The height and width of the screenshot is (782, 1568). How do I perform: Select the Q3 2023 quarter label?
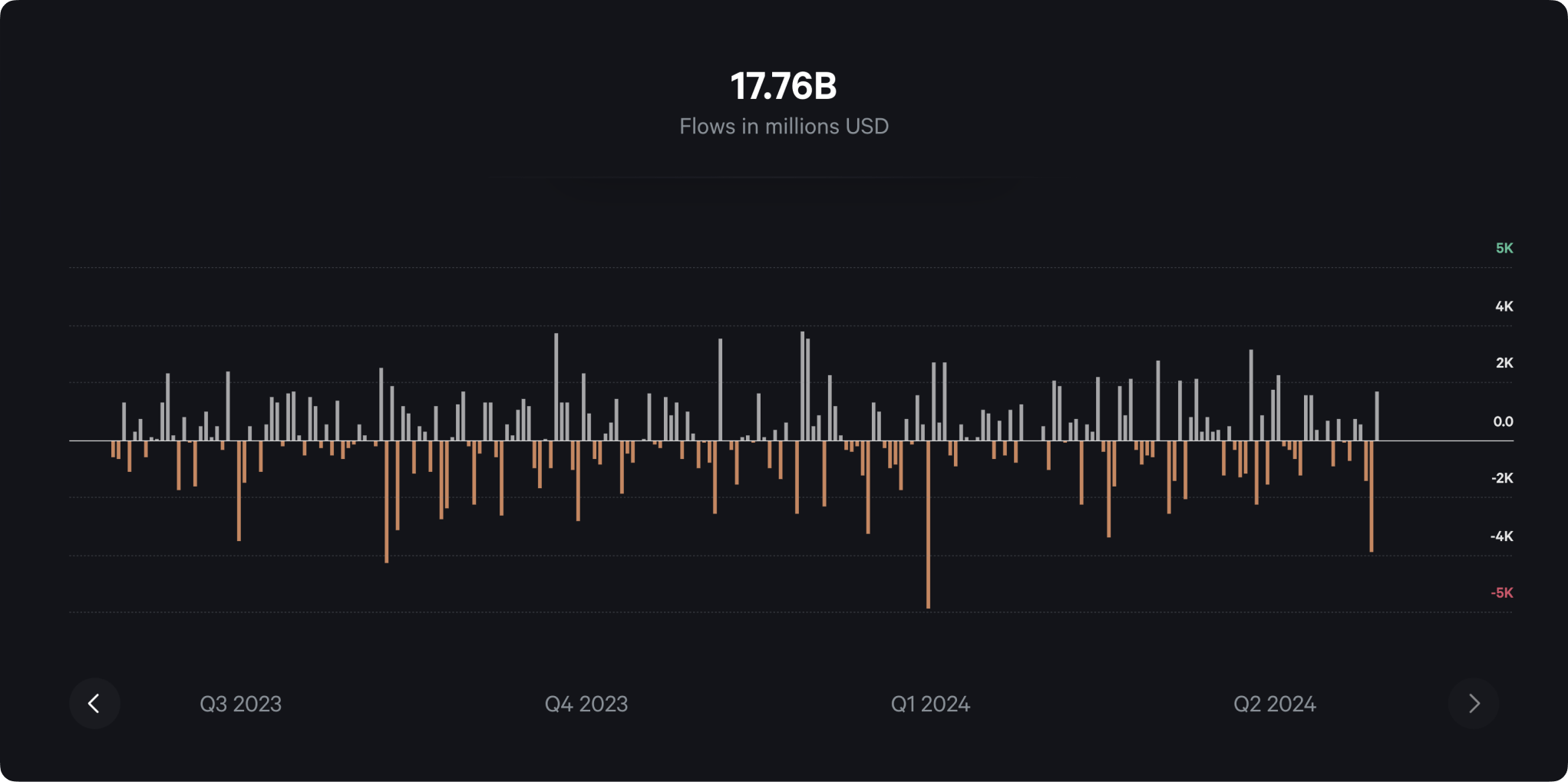click(240, 704)
